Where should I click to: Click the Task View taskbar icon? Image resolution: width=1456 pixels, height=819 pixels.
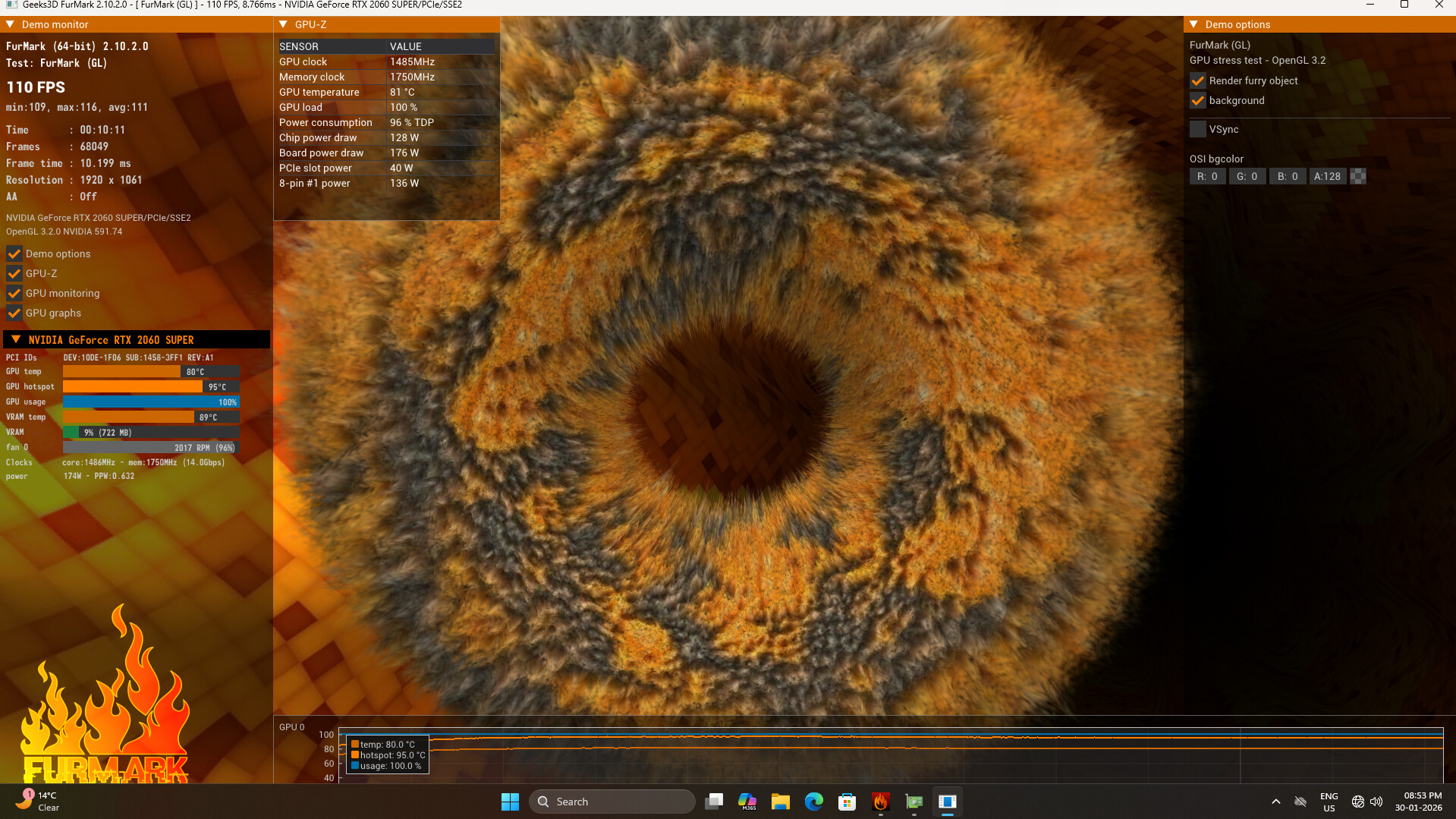[713, 802]
